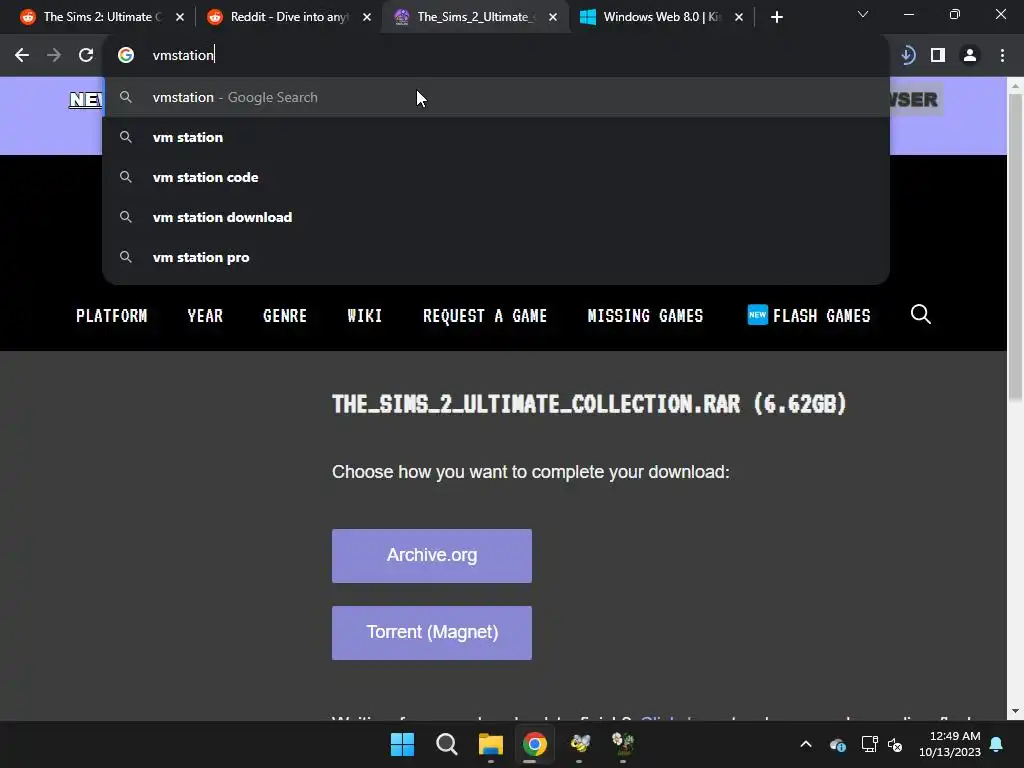
Task: Close the Reddit tab
Action: click(367, 17)
